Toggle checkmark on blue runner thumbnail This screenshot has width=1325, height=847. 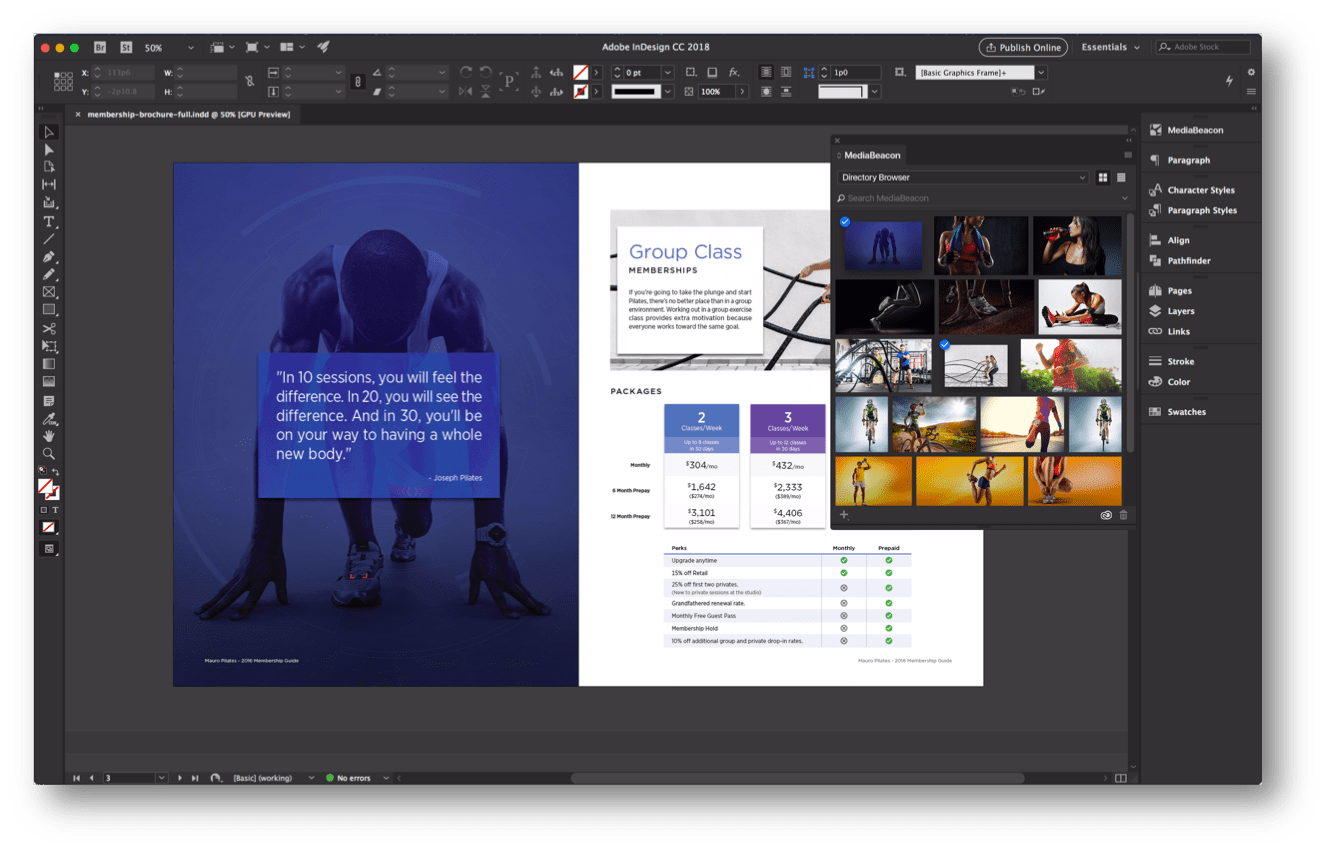coord(845,222)
